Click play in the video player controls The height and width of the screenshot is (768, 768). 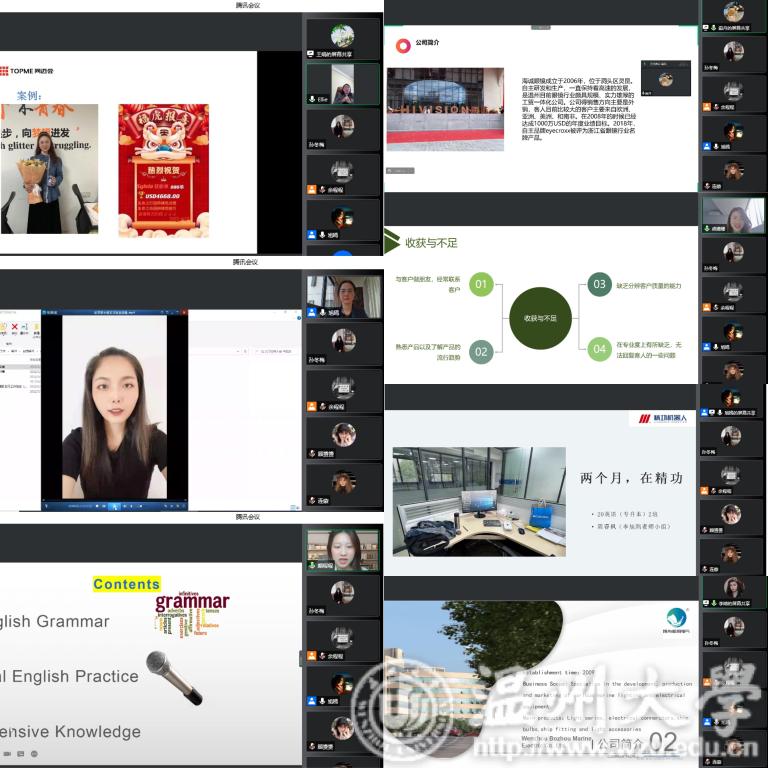point(114,506)
